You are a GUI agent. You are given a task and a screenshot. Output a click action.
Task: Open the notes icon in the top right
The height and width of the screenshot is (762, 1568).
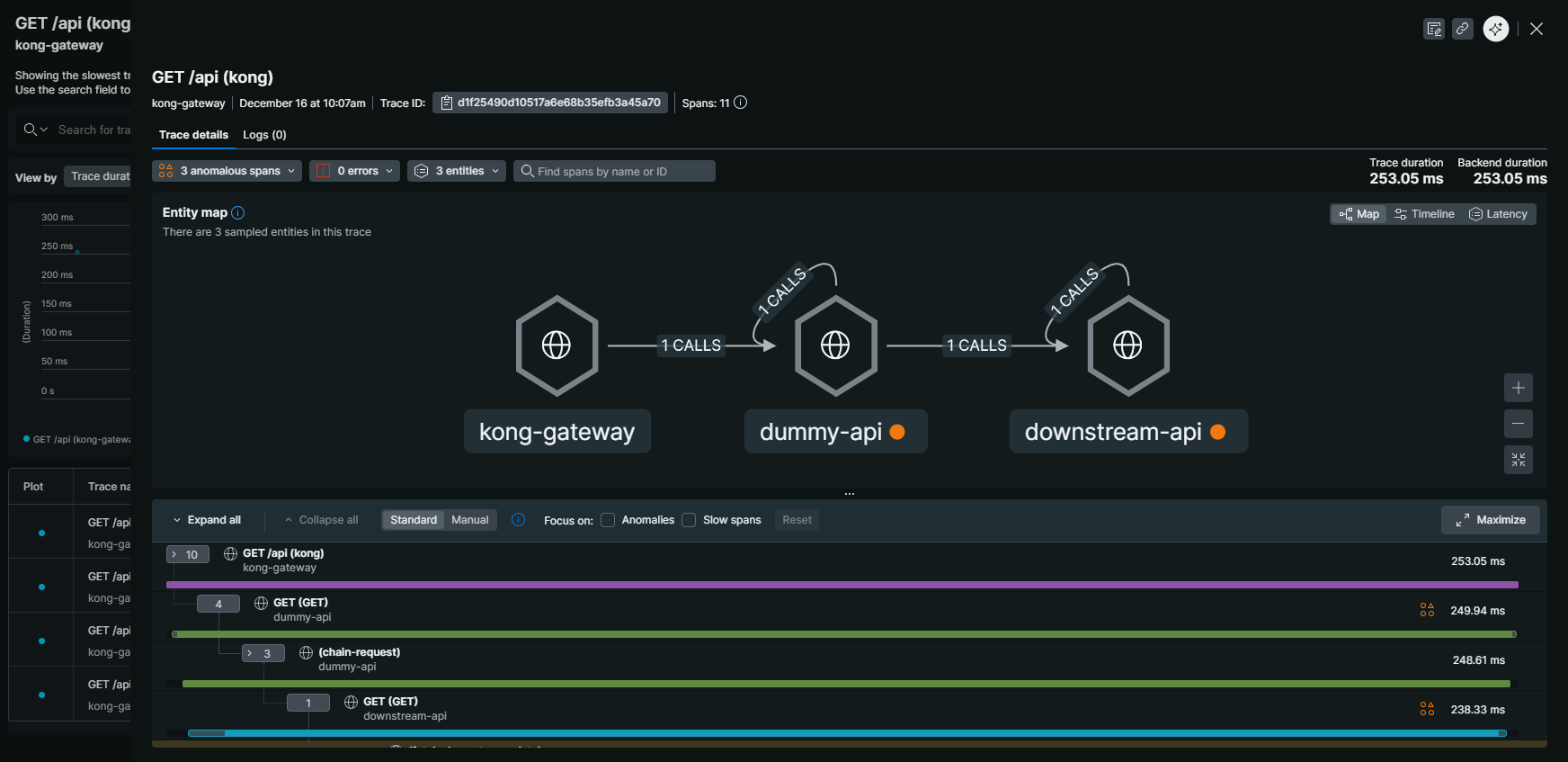tap(1434, 29)
